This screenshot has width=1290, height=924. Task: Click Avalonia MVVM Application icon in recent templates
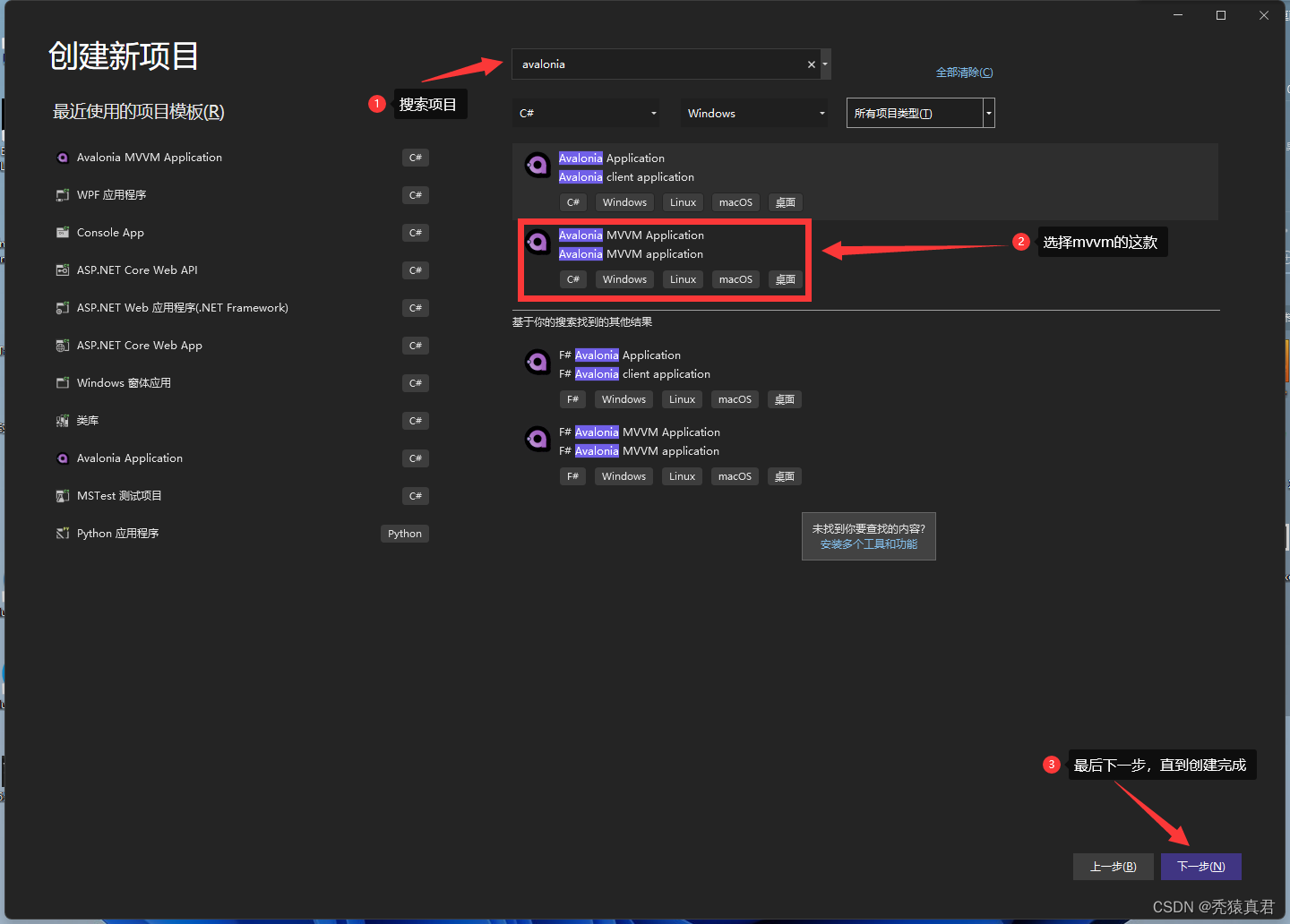pos(63,158)
